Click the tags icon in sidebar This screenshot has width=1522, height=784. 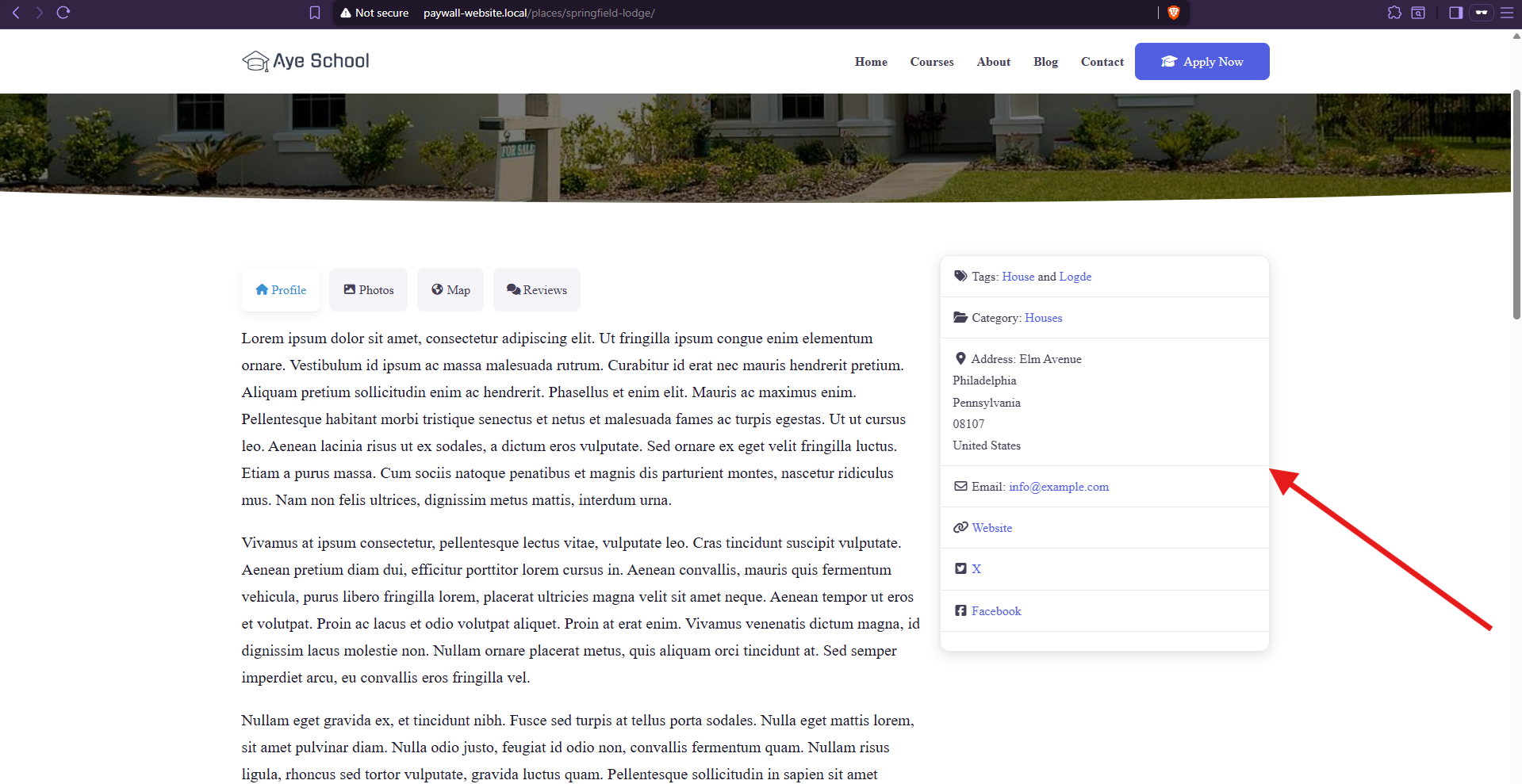point(960,276)
